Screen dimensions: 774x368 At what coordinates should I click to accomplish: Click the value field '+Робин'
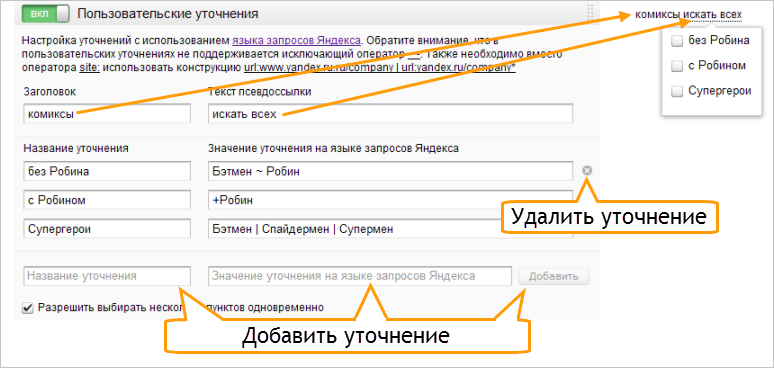pyautogui.click(x=390, y=200)
